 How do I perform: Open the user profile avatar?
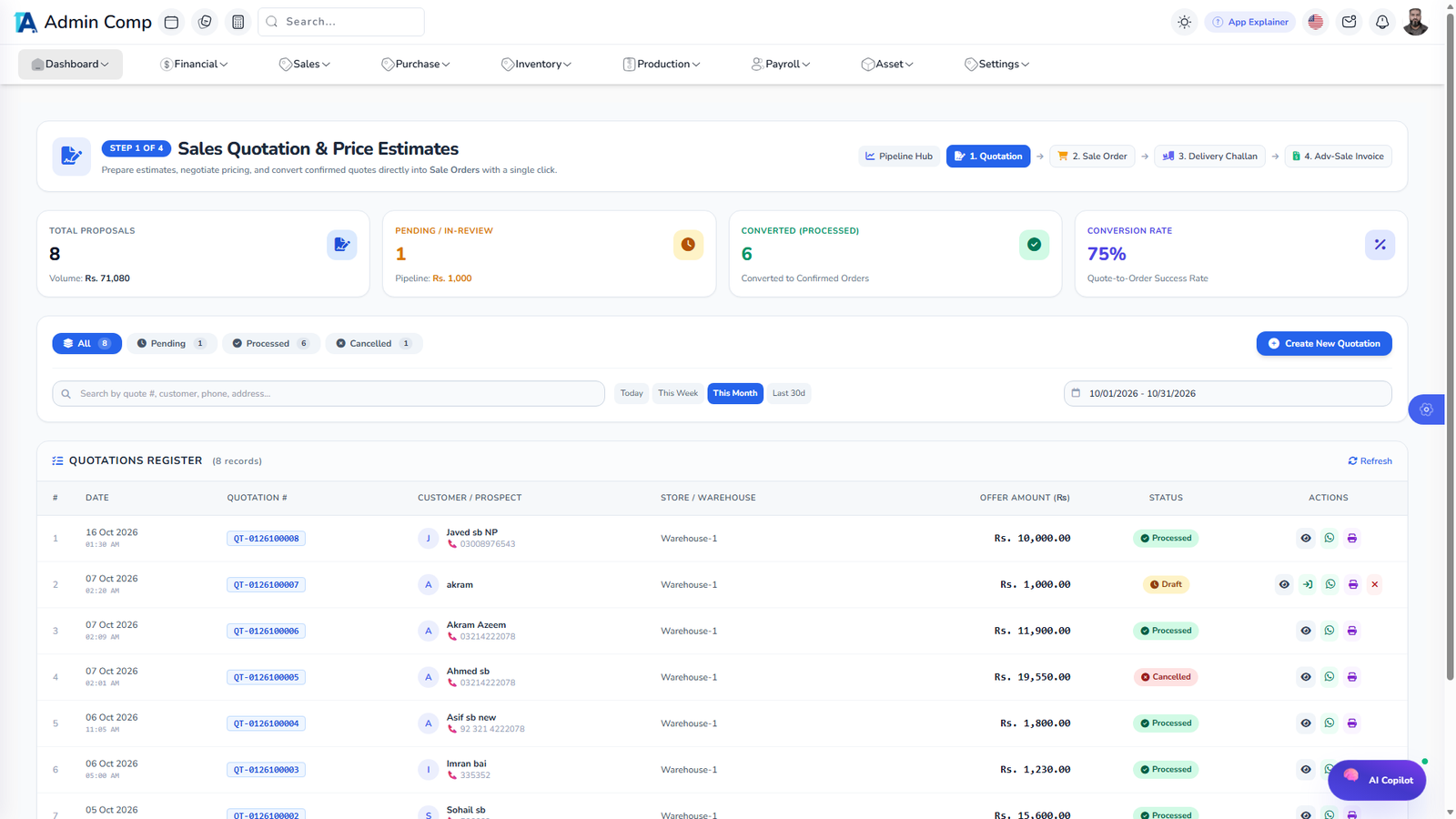[x=1415, y=22]
